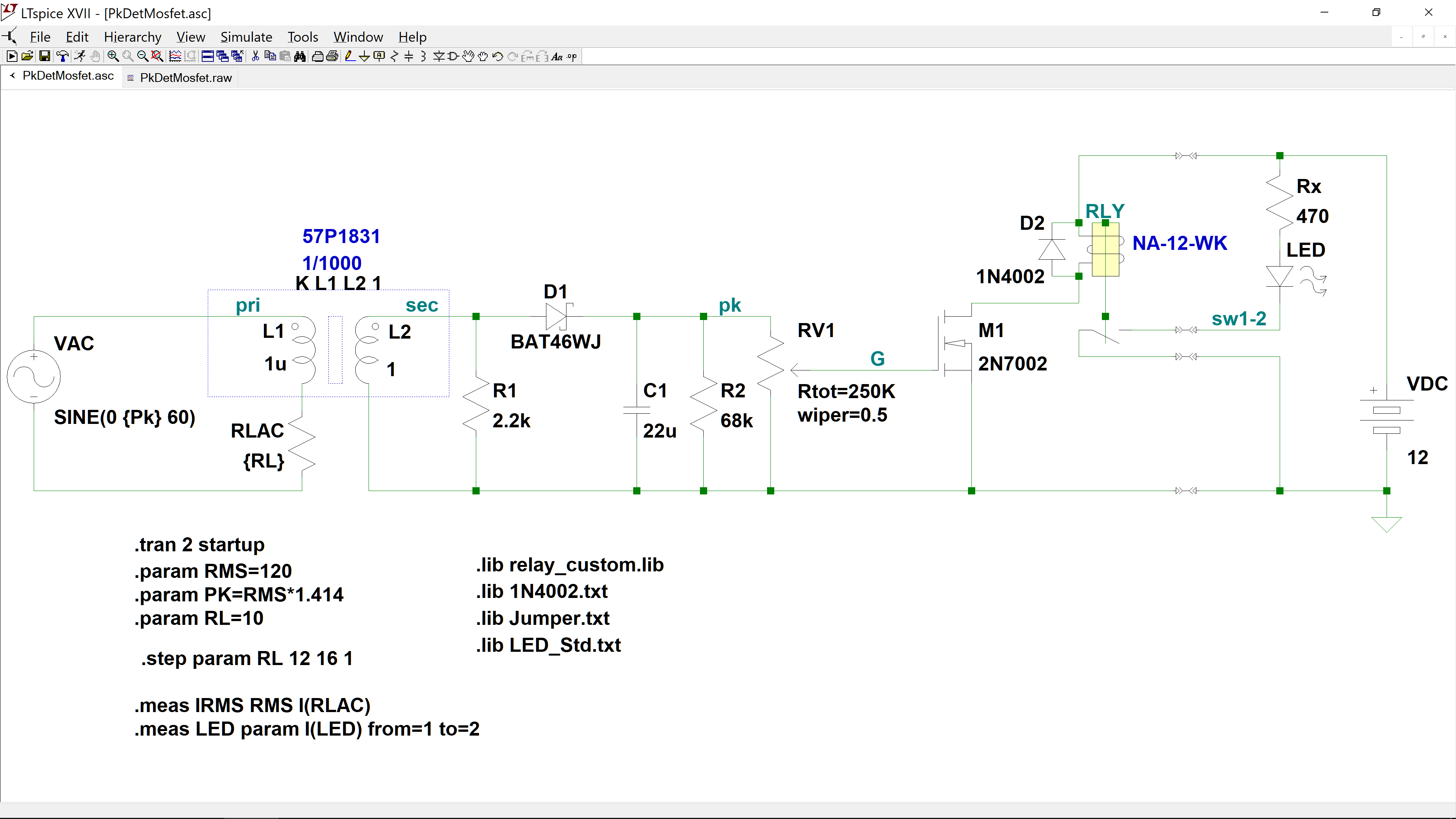
Task: Open the View menu
Action: pos(190,37)
